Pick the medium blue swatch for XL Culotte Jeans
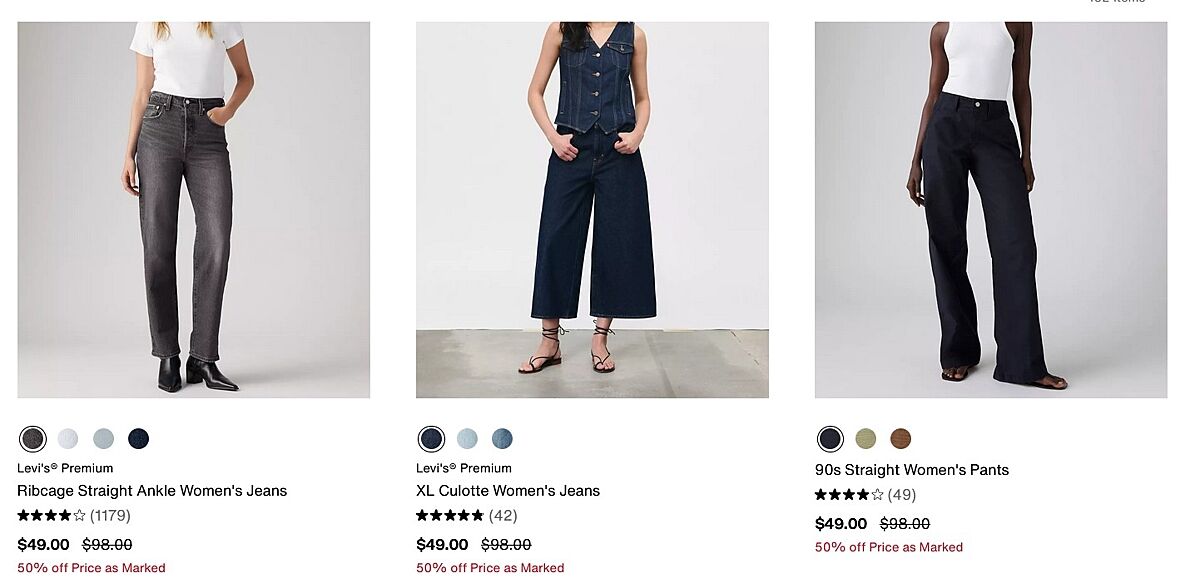1200x588 pixels. (502, 439)
